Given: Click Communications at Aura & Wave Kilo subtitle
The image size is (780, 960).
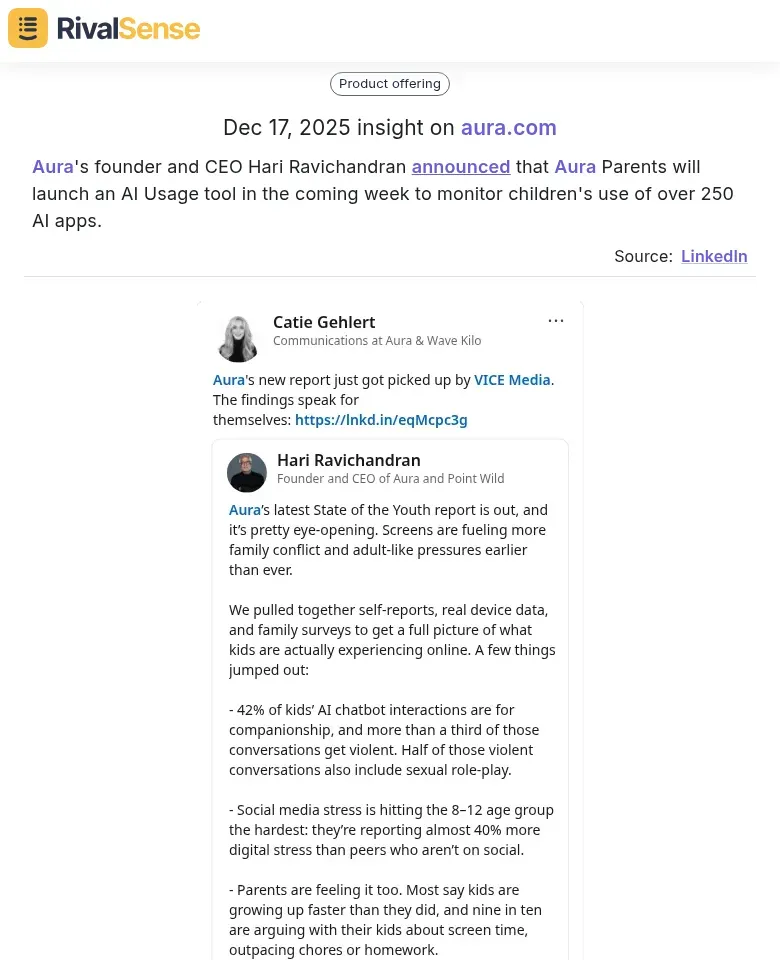Looking at the screenshot, I should click(x=377, y=341).
